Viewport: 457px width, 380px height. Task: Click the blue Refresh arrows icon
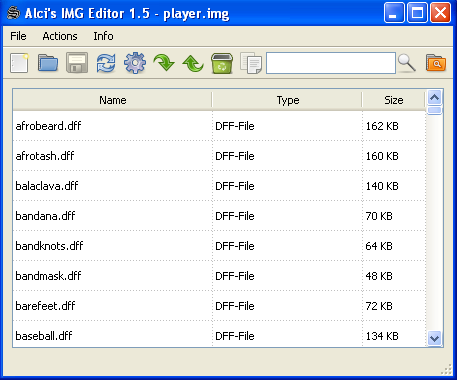click(x=106, y=63)
